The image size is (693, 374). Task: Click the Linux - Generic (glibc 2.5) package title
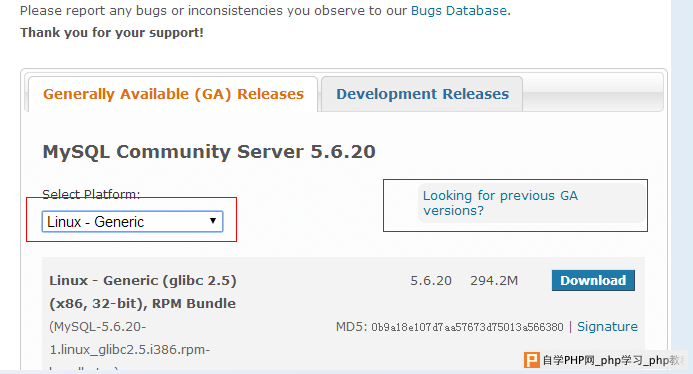[143, 292]
